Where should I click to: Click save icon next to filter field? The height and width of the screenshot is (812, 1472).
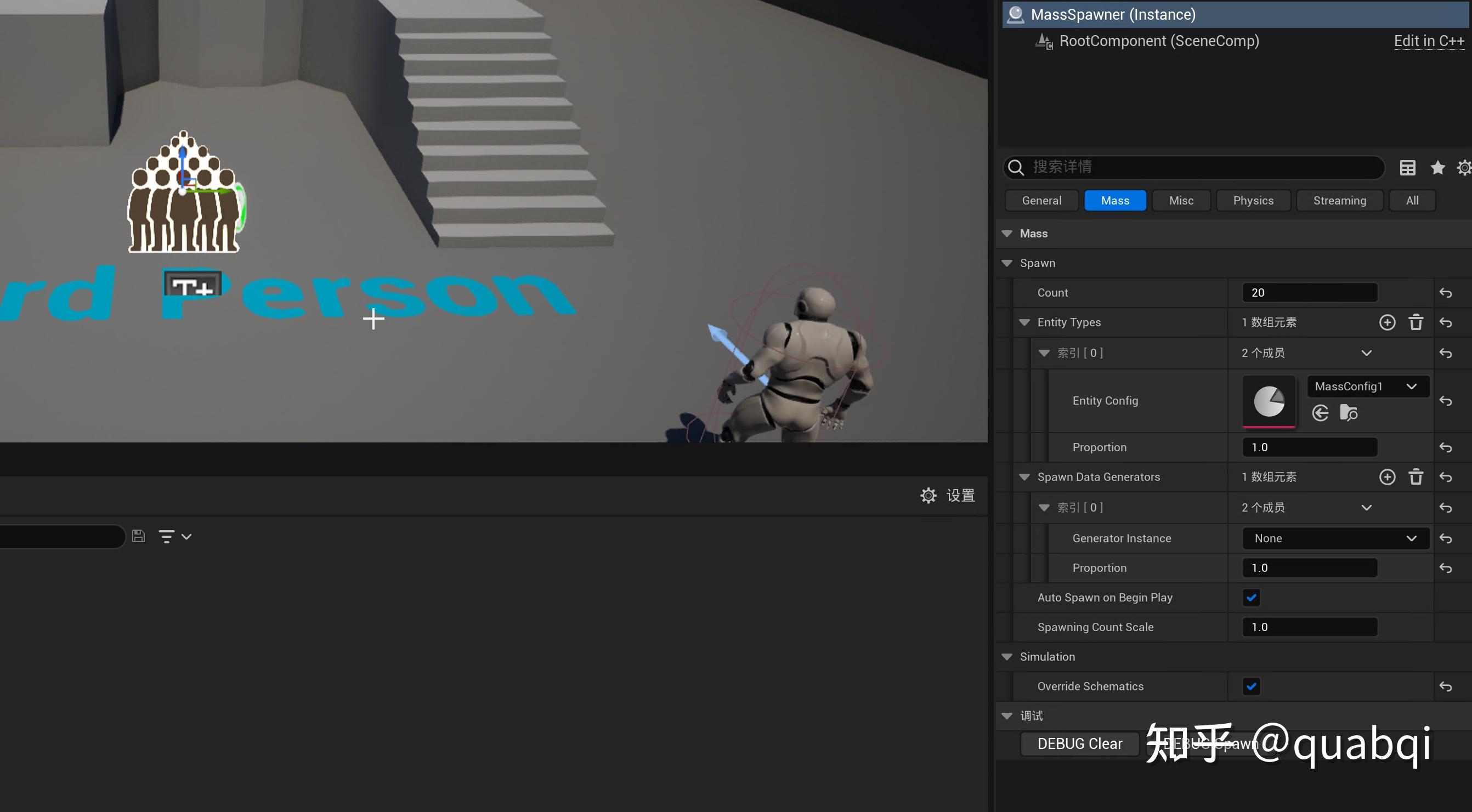coord(138,536)
